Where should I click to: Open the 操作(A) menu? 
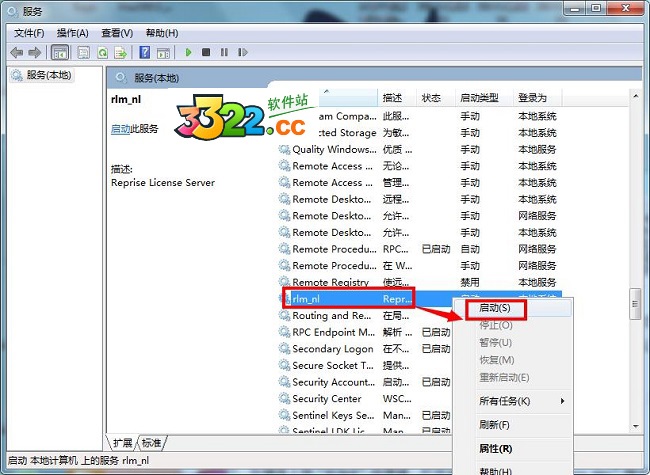tap(73, 33)
